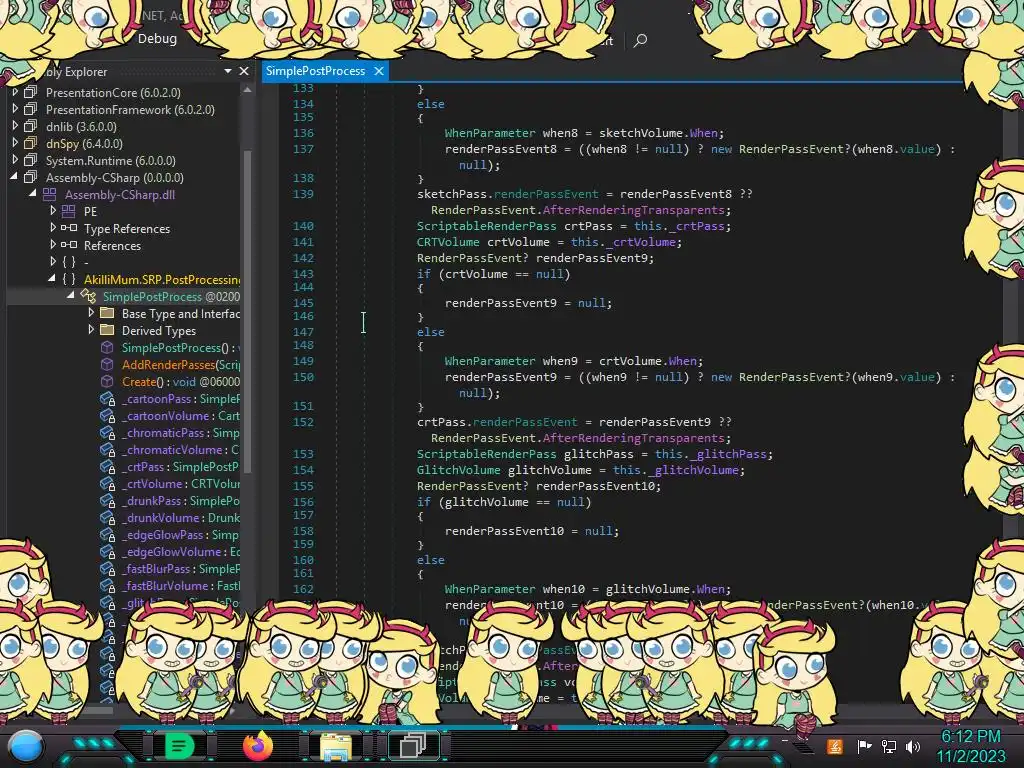The image size is (1024, 768).
Task: Click AfterRenderingTransparents link on line 139
Action: tap(633, 210)
